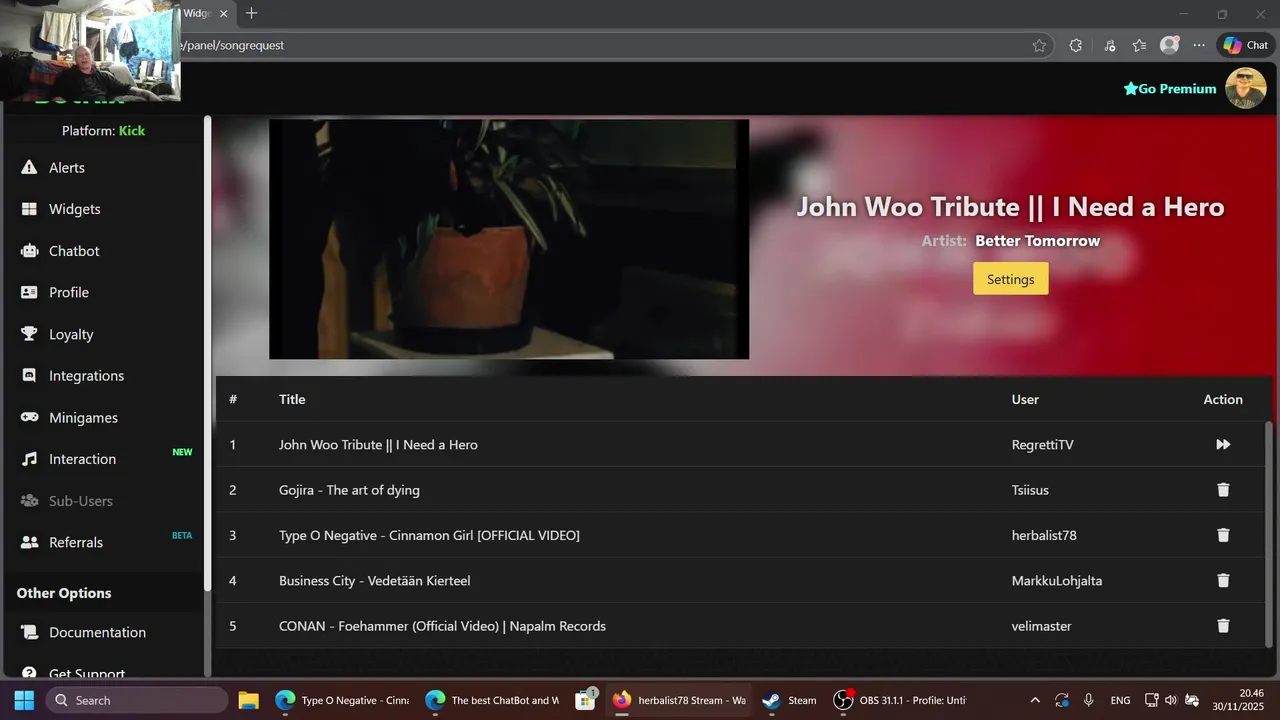1280x720 pixels.
Task: Click the username velimaster
Action: point(1041,626)
